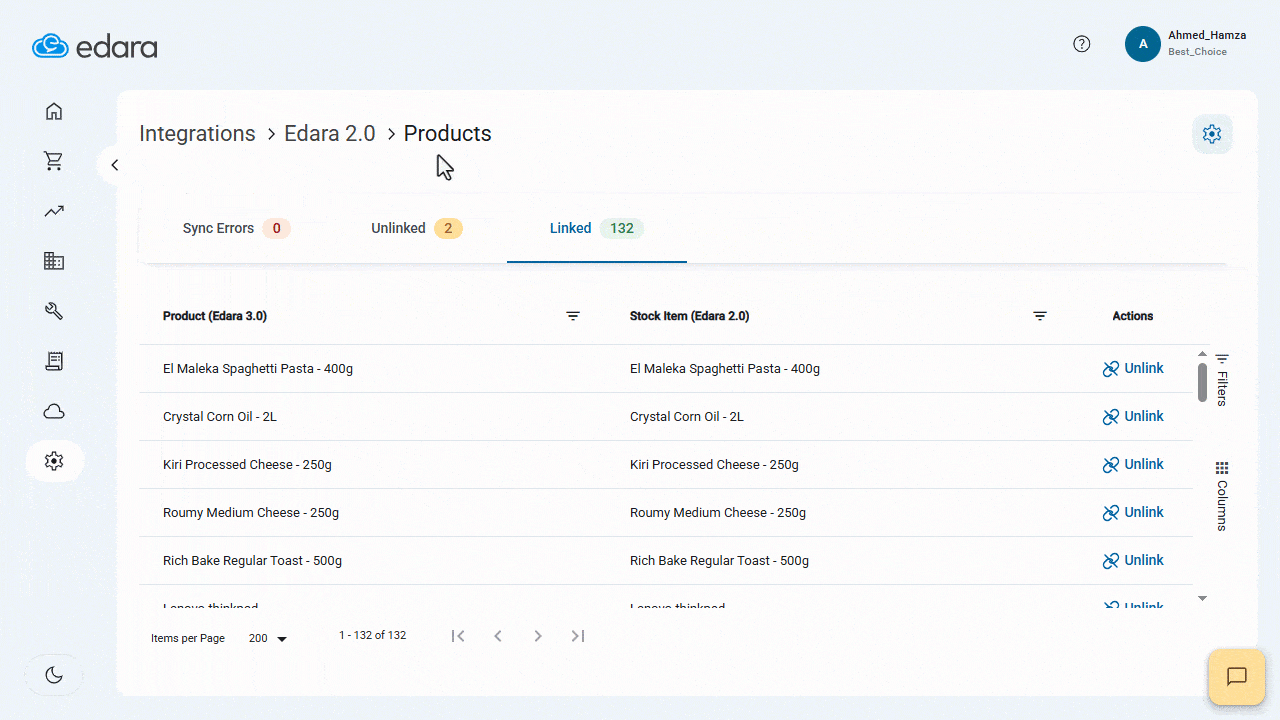Unlink Crystal Corn Oil - 2L

[1133, 416]
